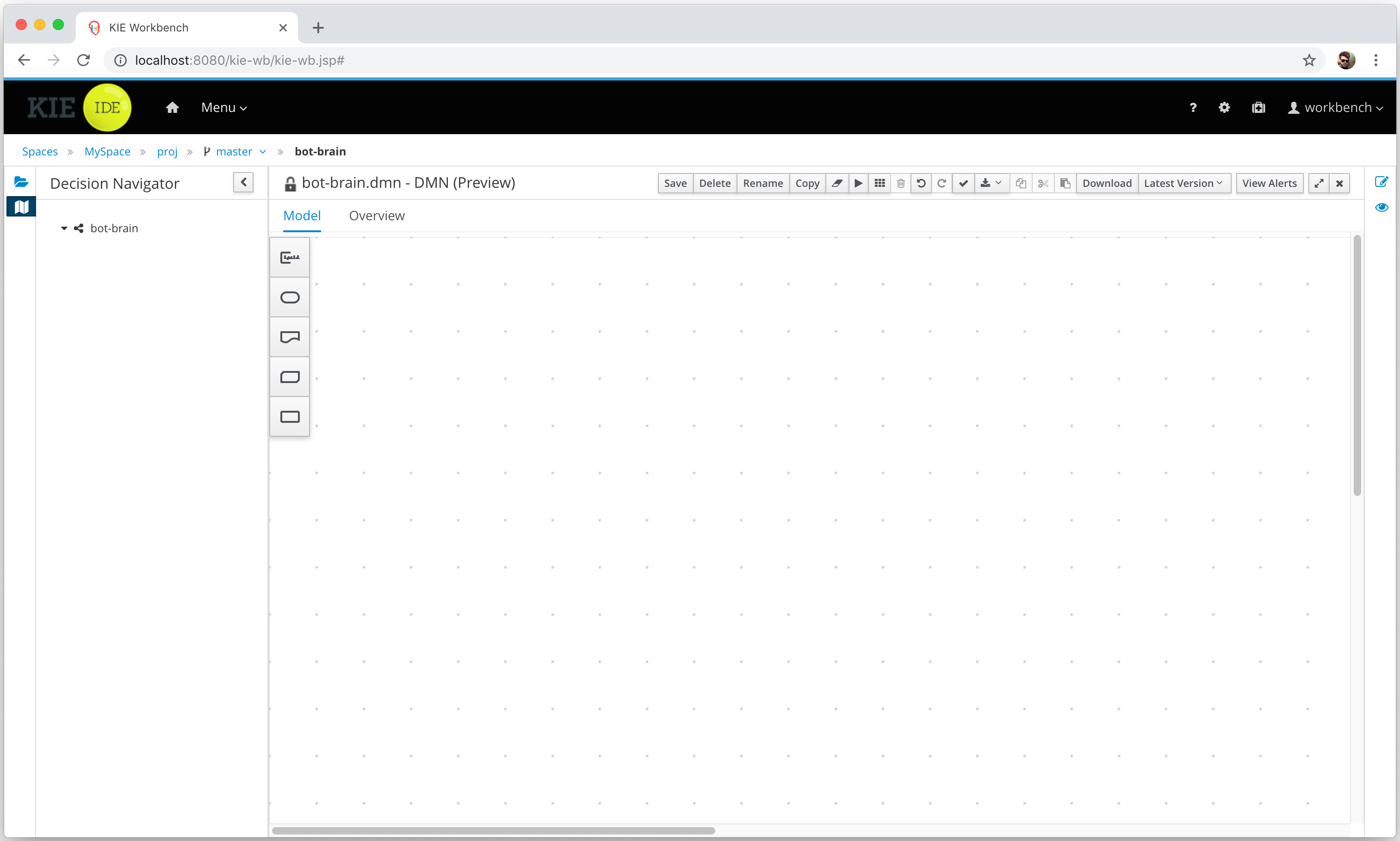Click the eraser clear diagram icon
Screen dimensions: 1400x841
[x=837, y=183]
